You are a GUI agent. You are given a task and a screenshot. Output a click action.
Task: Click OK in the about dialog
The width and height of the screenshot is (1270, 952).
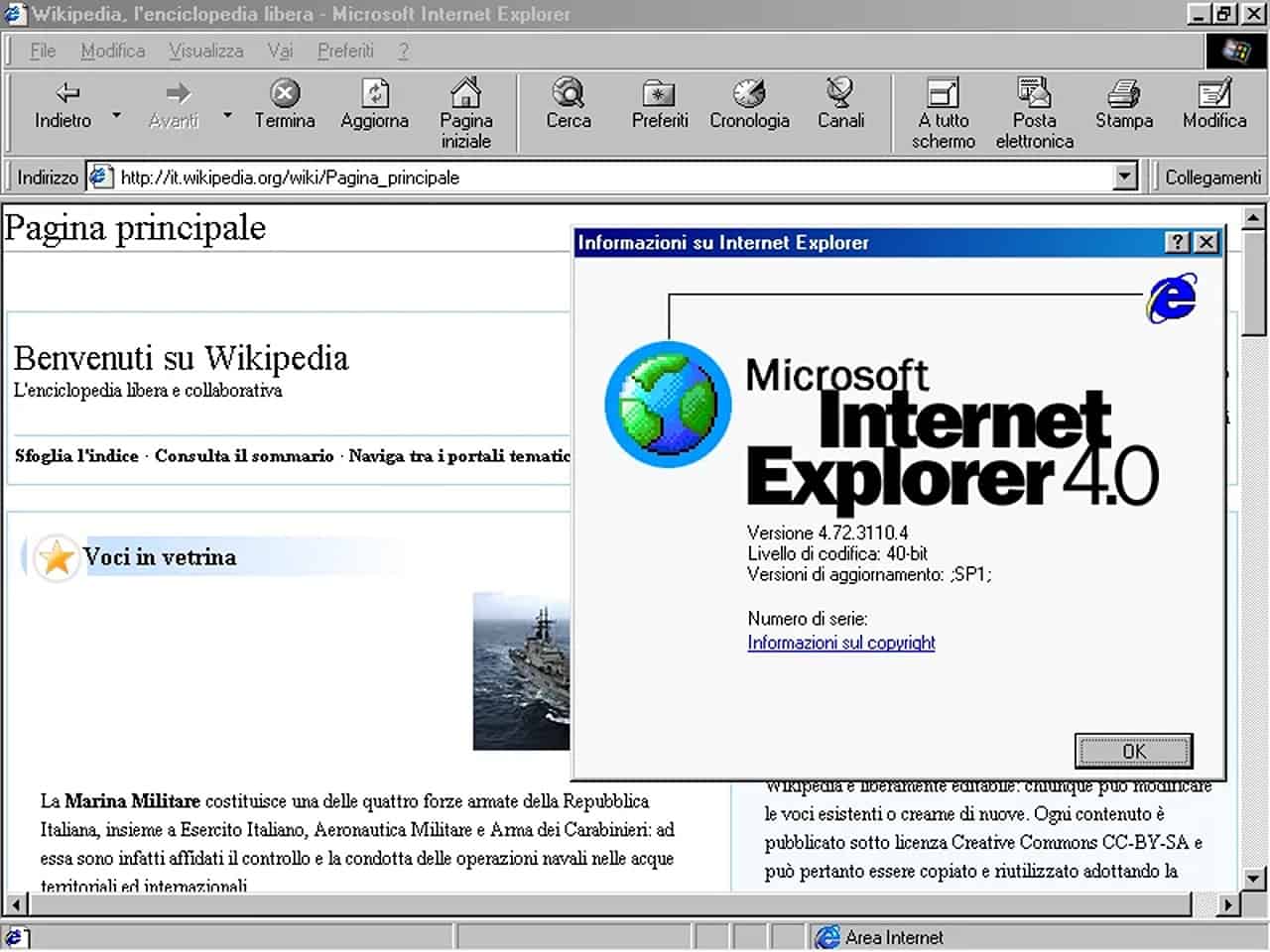1133,751
